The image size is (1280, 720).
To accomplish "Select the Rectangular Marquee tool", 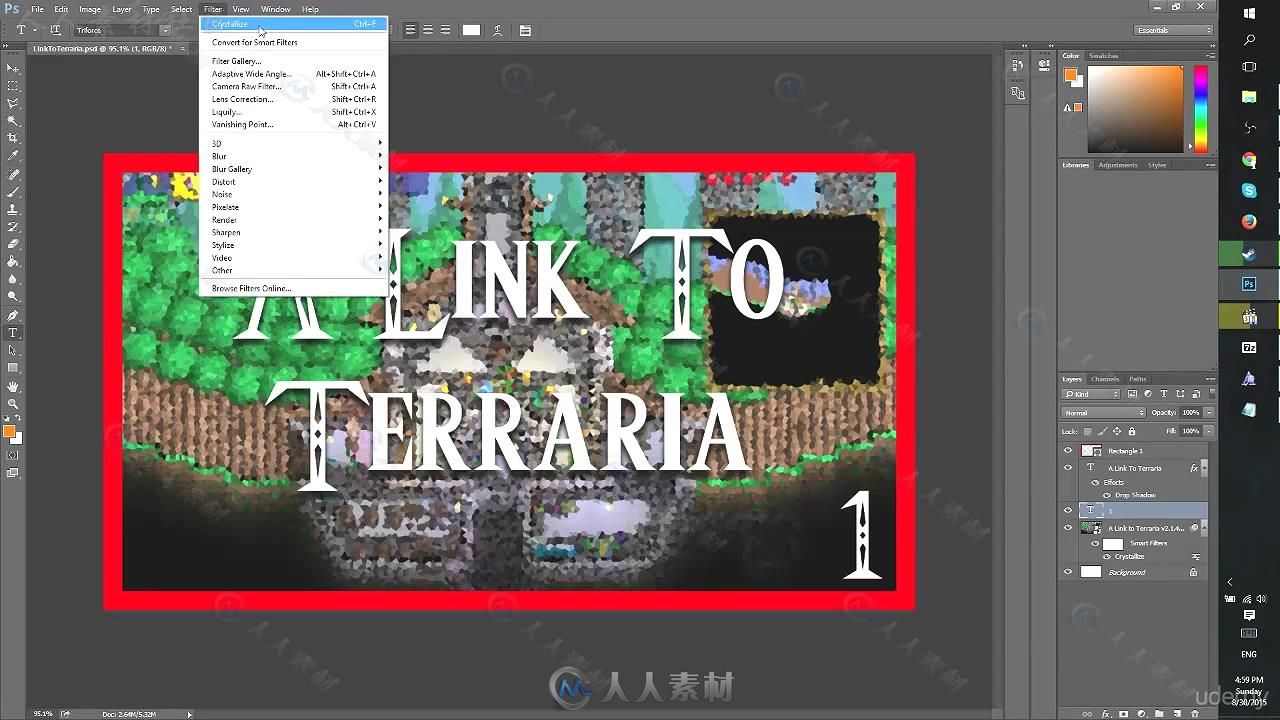I will 13,85.
